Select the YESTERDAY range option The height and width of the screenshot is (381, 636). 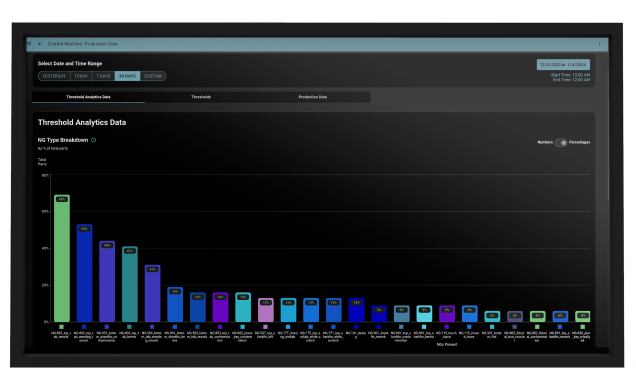54,76
